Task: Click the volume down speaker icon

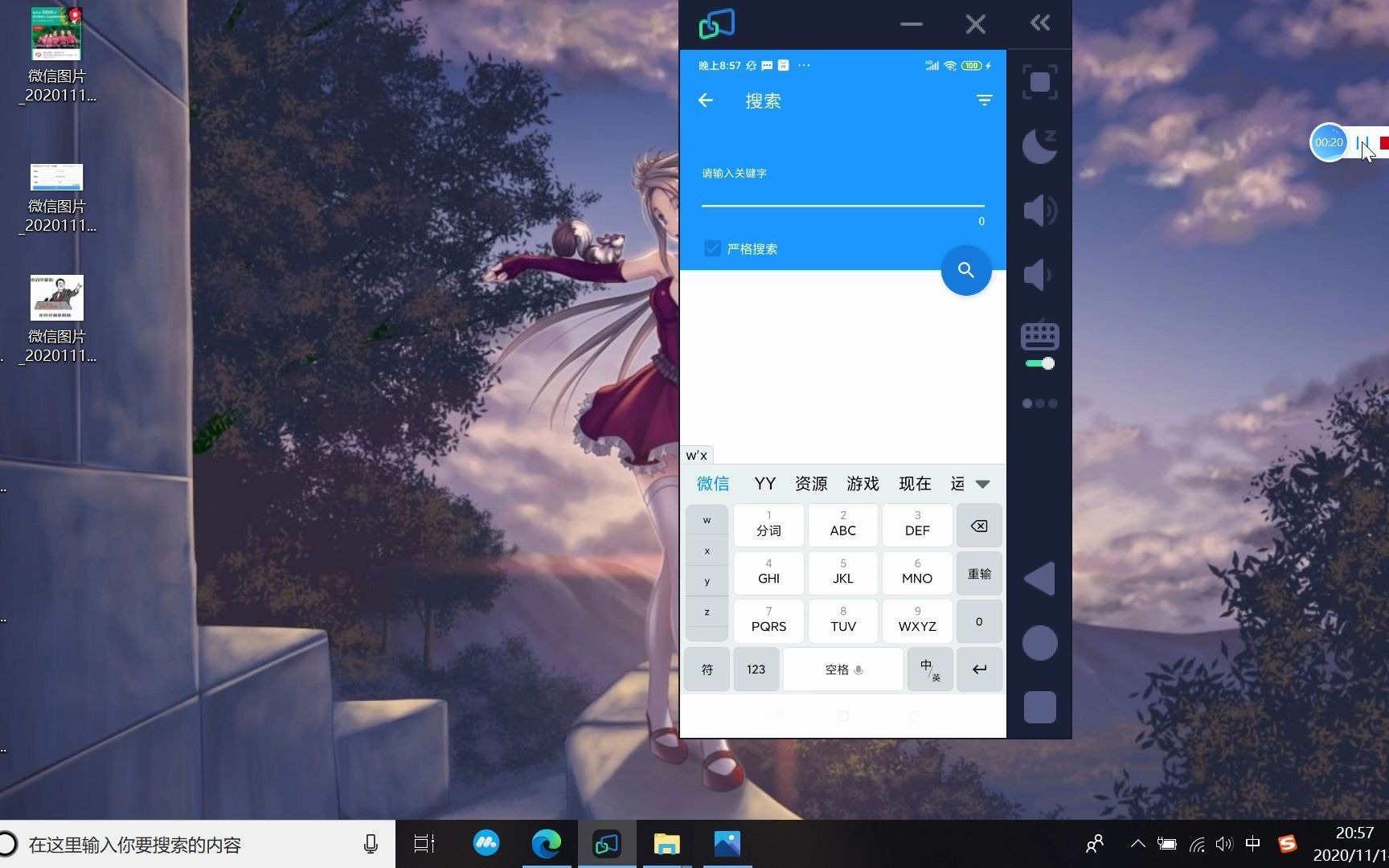Action: 1038,275
